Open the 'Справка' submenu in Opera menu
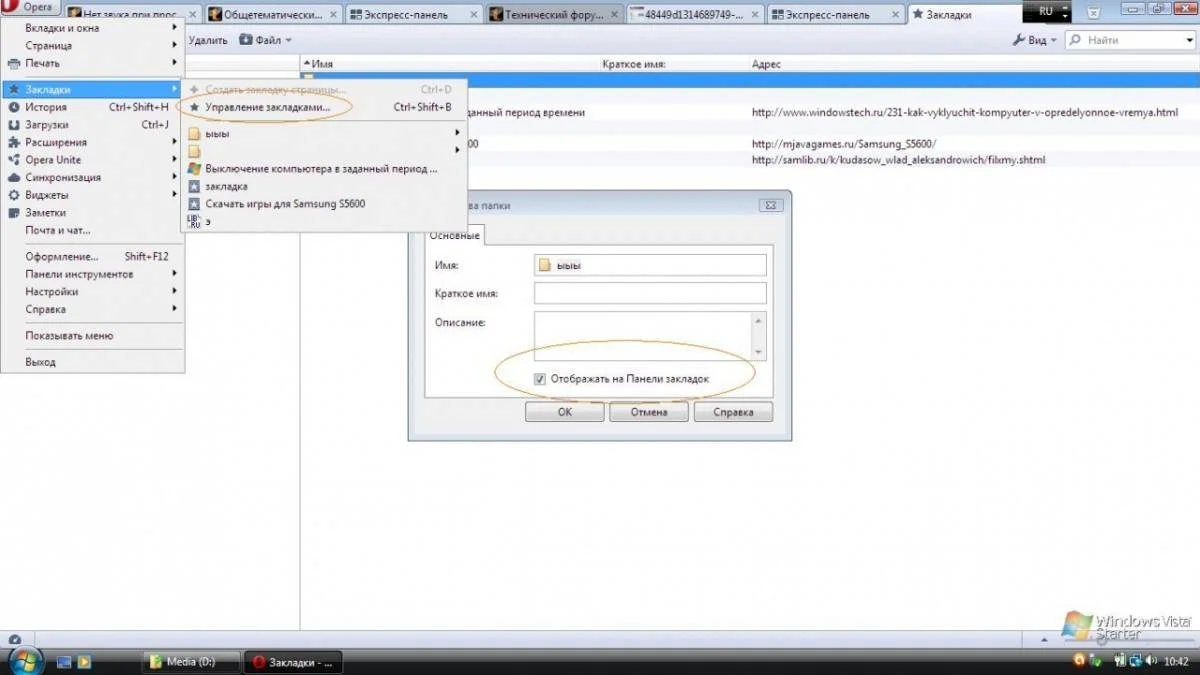 click(93, 309)
